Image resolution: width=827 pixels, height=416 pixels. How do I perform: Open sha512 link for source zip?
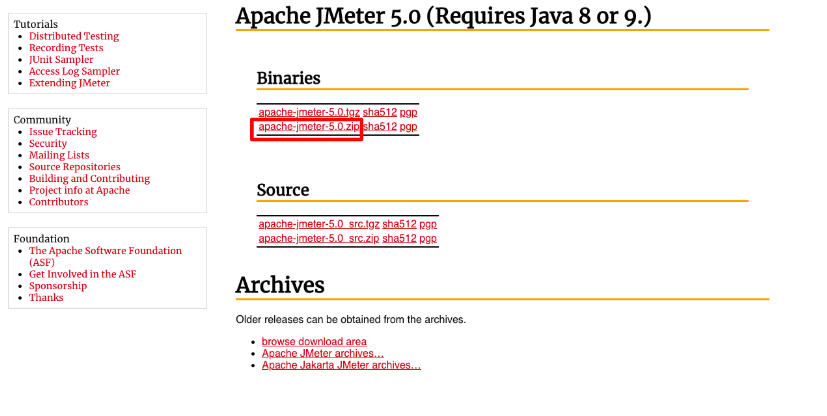(x=399, y=238)
